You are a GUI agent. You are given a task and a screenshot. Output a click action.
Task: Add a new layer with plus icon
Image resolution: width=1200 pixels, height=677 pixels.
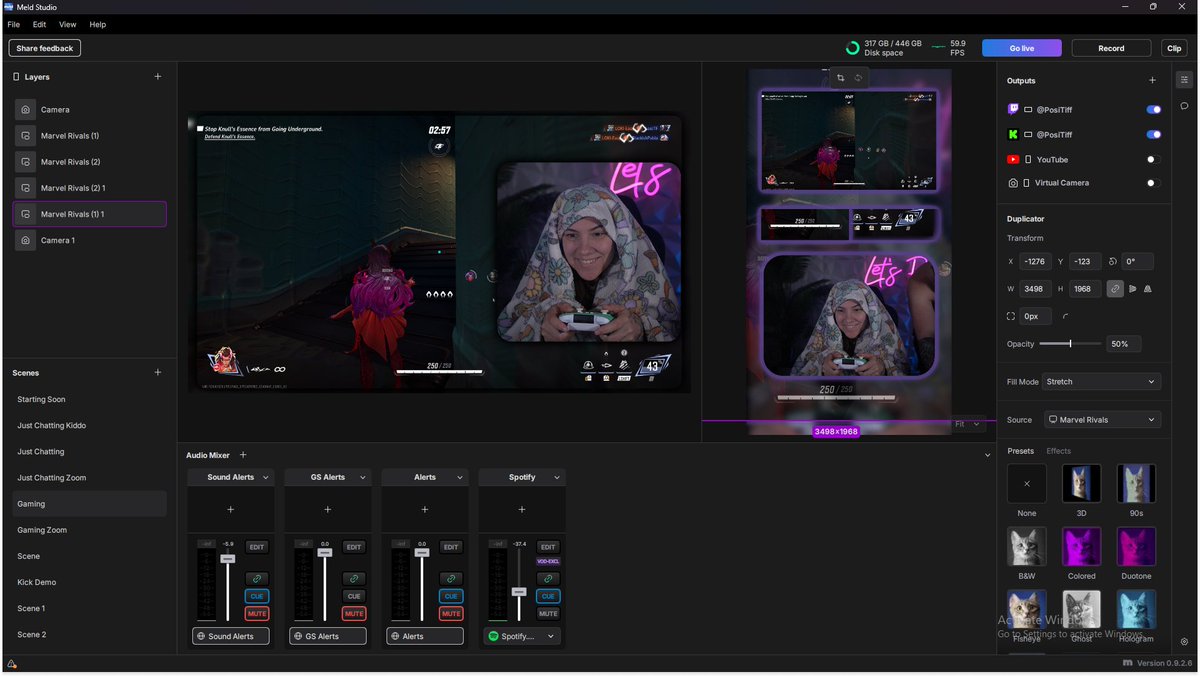[x=158, y=77]
